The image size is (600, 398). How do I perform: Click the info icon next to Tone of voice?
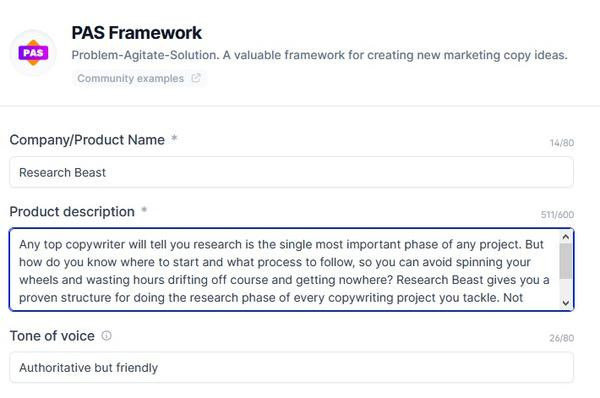(106, 336)
